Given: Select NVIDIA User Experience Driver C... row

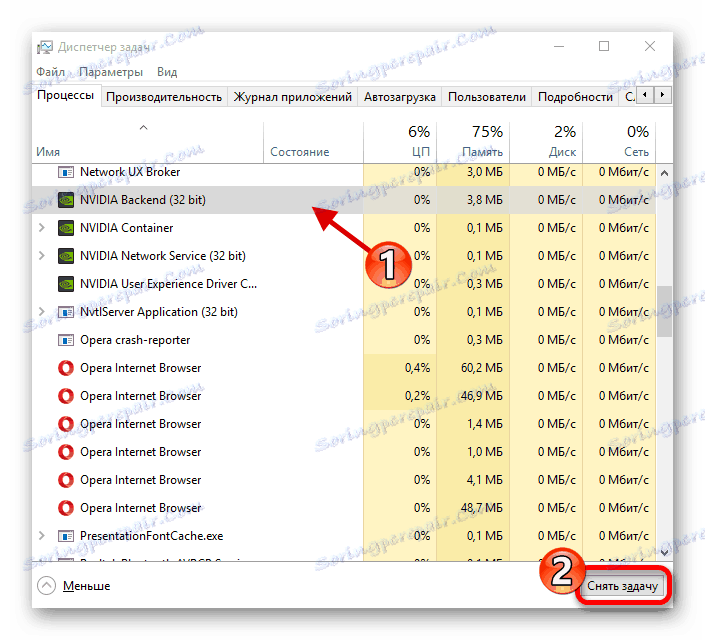Looking at the screenshot, I should (344, 284).
